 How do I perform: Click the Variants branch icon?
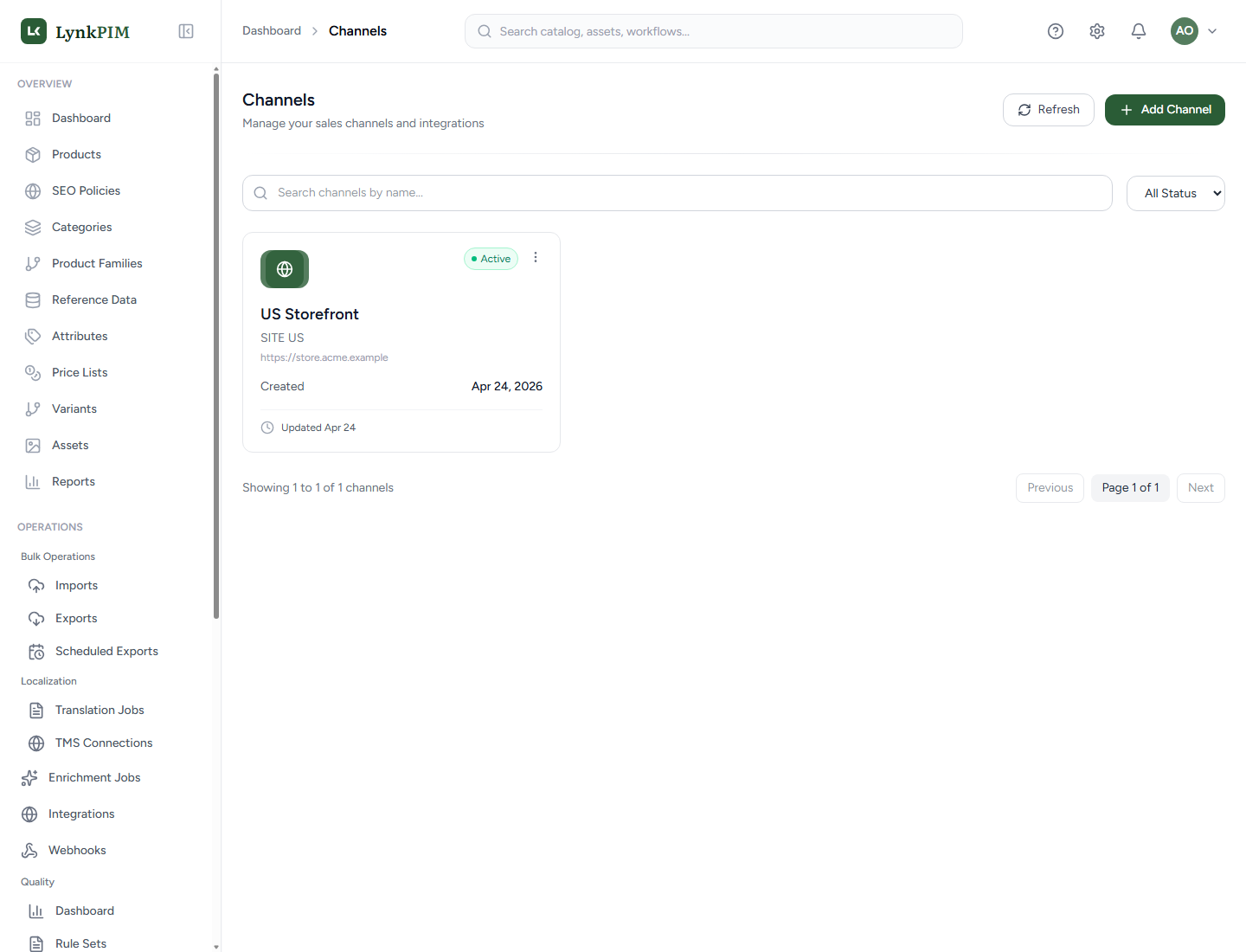[33, 409]
